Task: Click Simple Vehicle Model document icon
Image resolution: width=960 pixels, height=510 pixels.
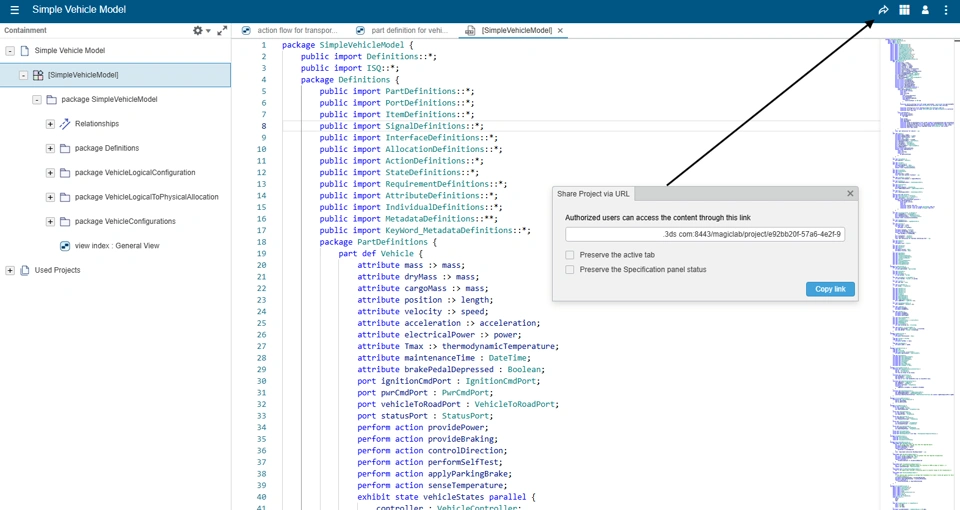Action: (24, 51)
